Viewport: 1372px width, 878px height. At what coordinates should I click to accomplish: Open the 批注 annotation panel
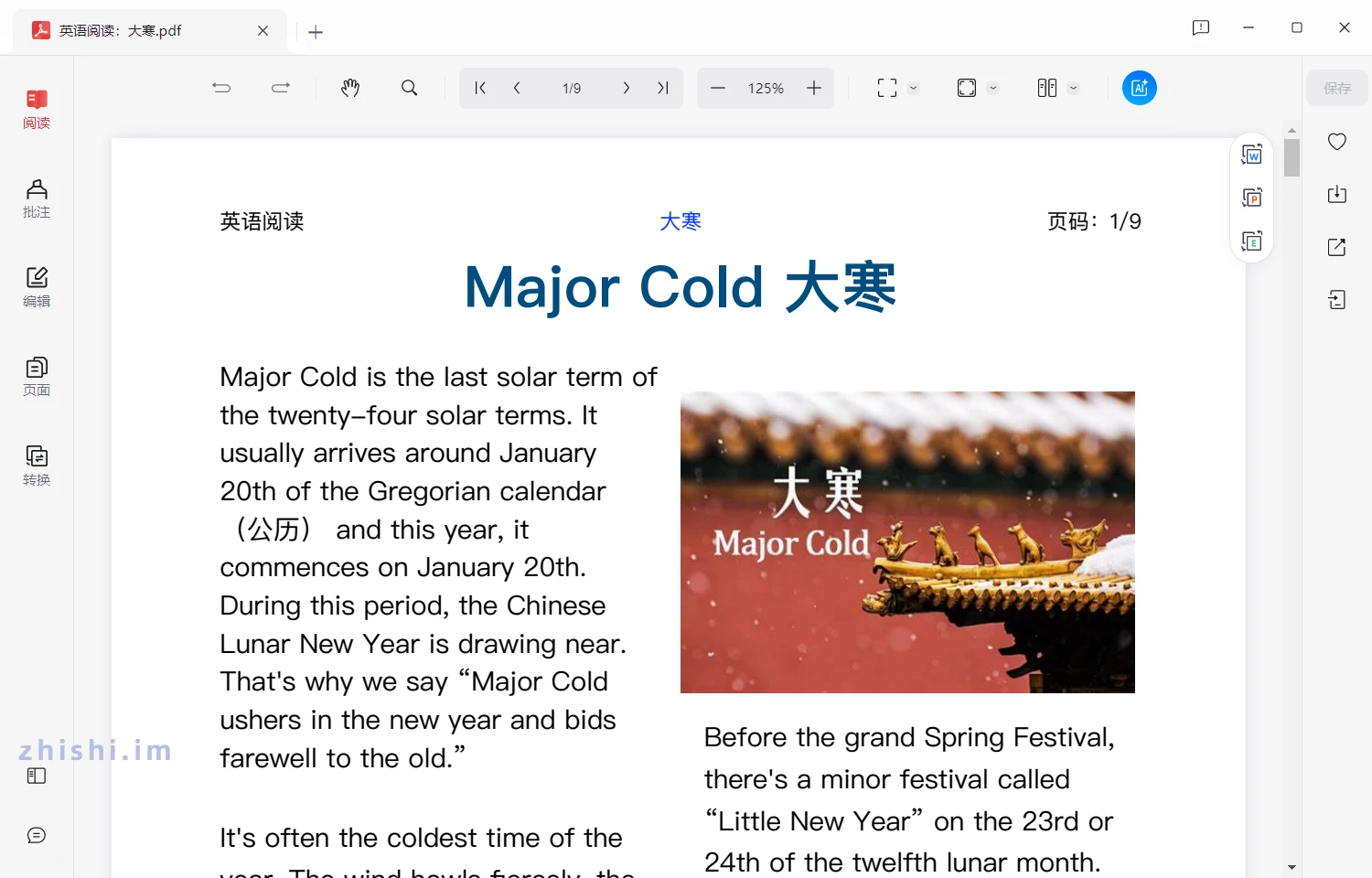(x=37, y=198)
